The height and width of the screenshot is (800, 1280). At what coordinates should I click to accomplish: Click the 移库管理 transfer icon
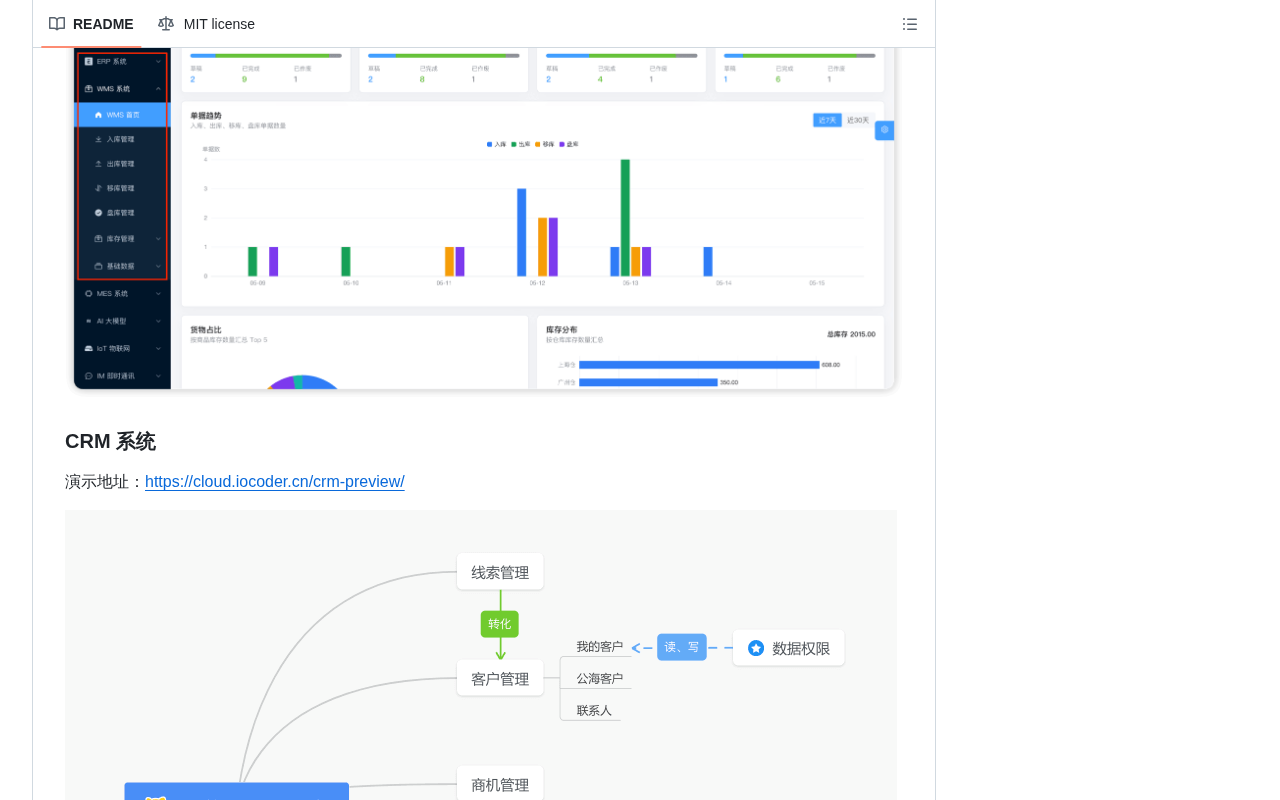pos(99,188)
